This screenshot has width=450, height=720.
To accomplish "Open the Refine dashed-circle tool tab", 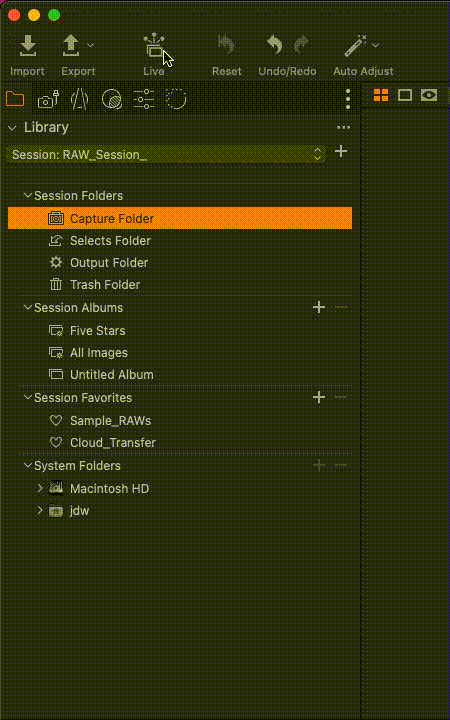I will point(176,99).
